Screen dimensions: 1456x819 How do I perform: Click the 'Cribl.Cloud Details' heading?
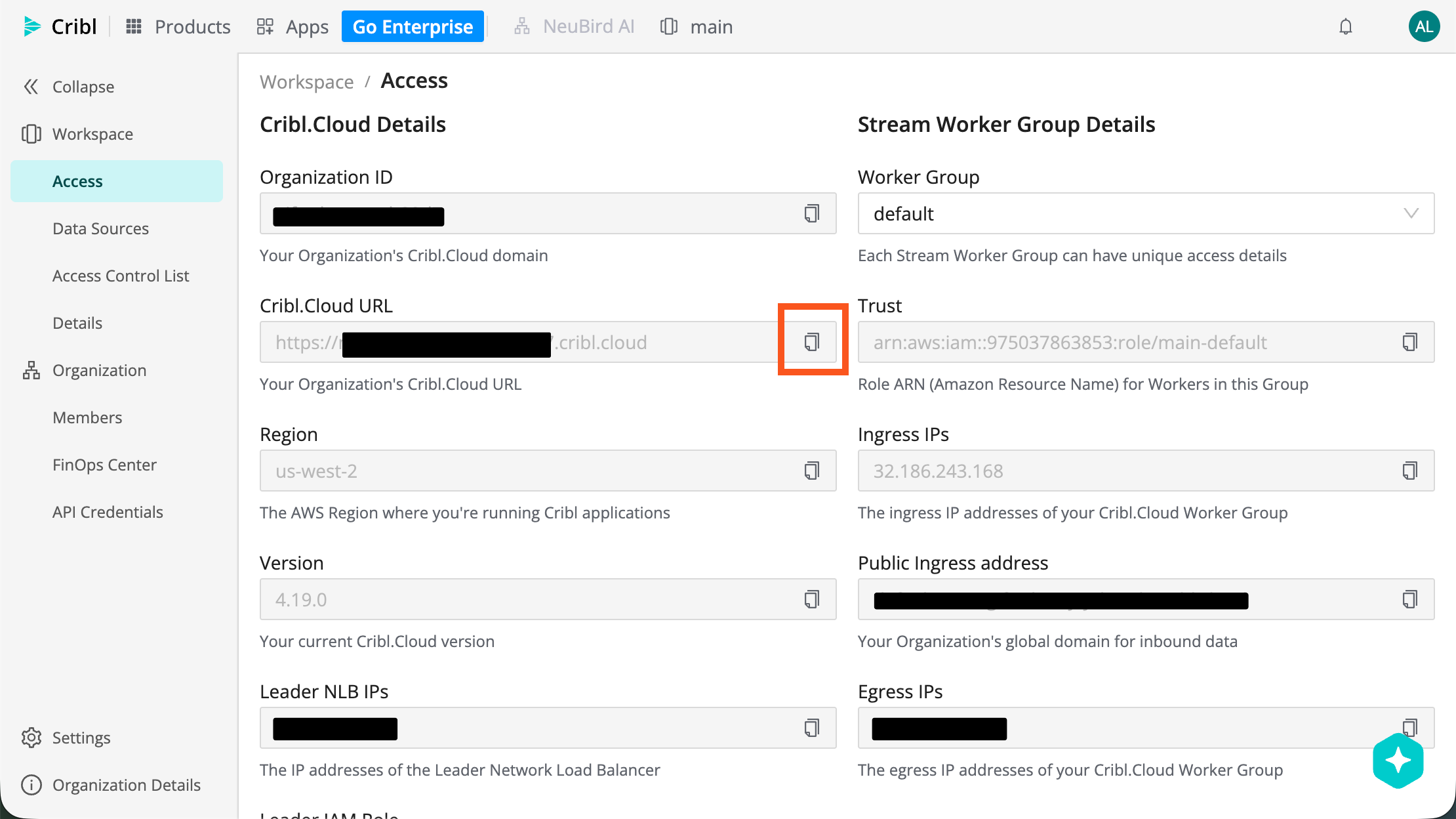353,124
